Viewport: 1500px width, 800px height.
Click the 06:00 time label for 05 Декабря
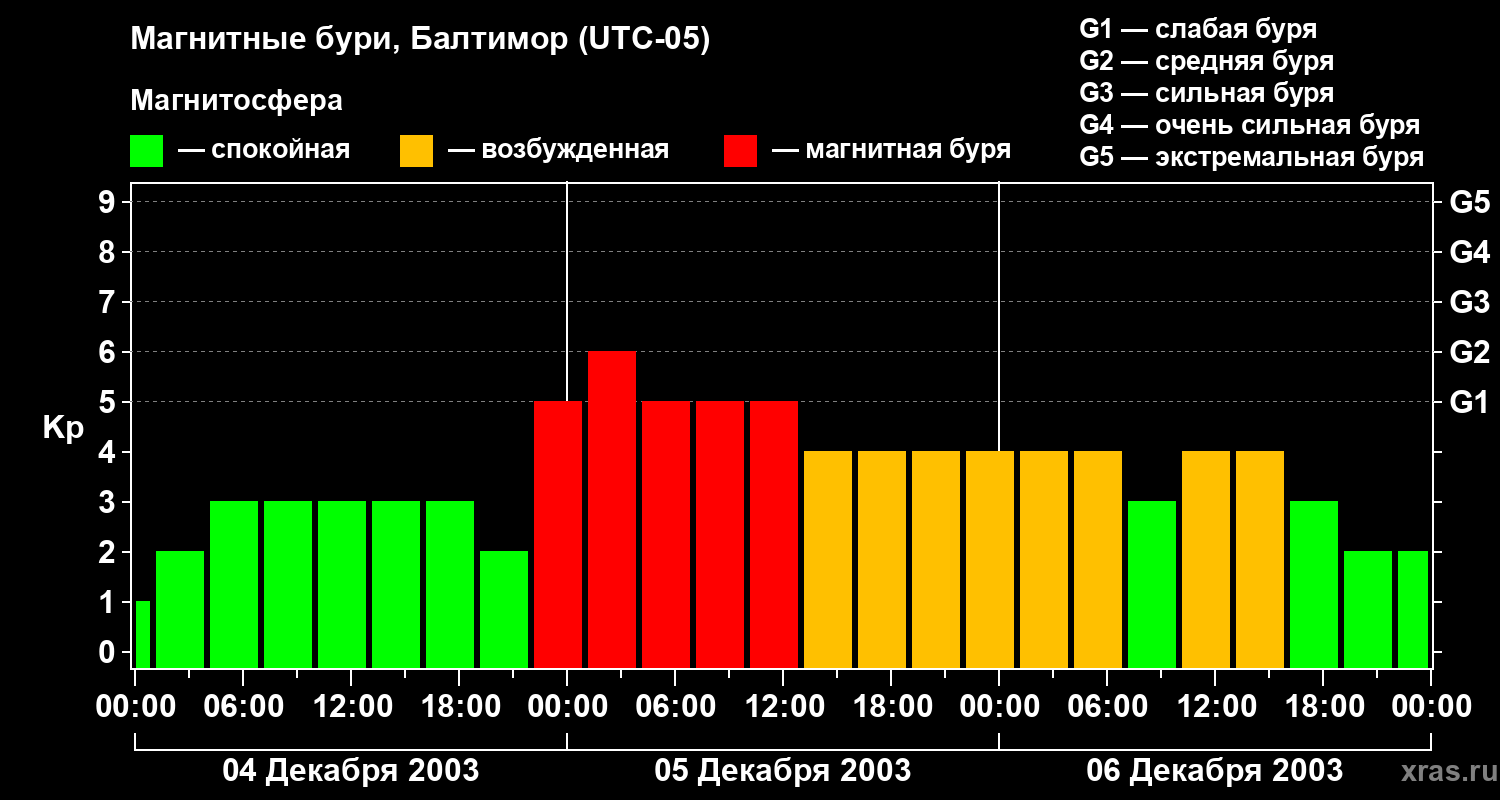coord(674,707)
